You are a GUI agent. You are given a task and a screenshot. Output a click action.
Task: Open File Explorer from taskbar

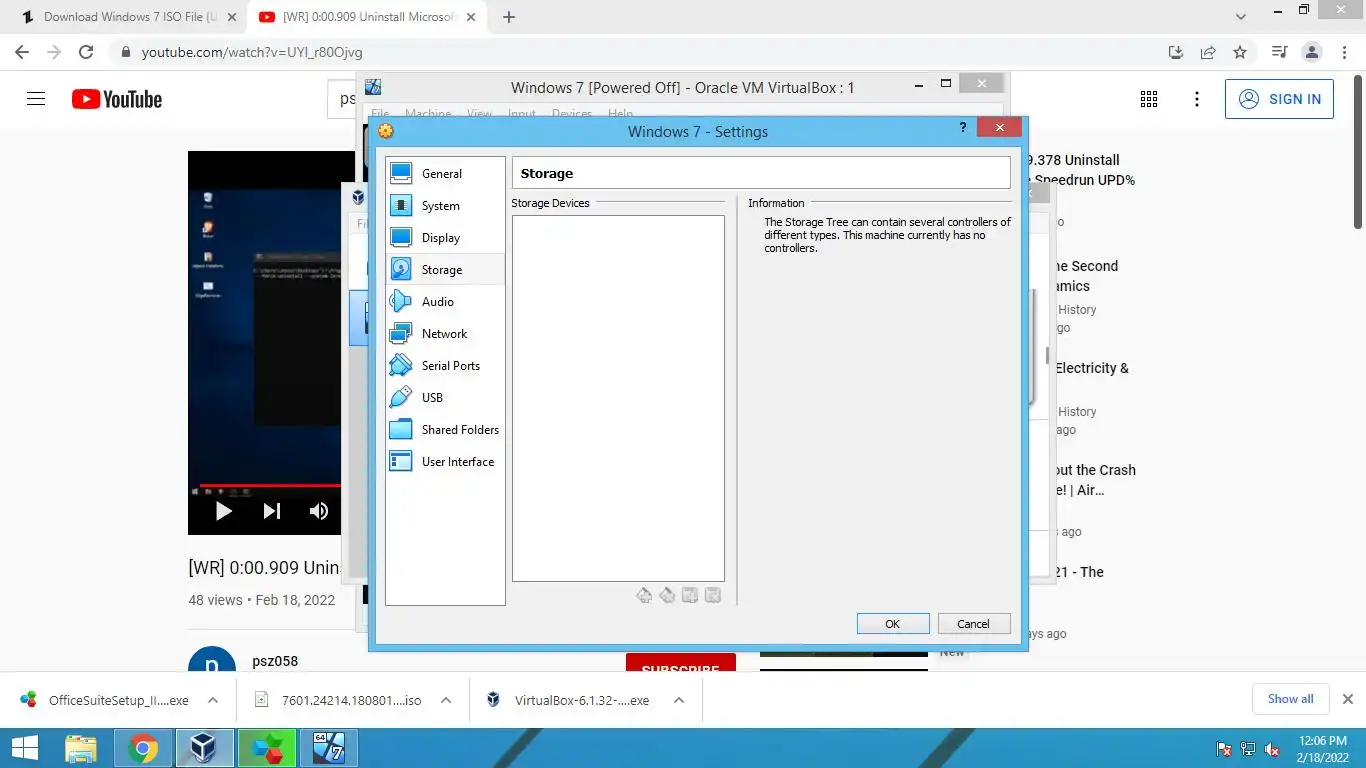[81, 748]
